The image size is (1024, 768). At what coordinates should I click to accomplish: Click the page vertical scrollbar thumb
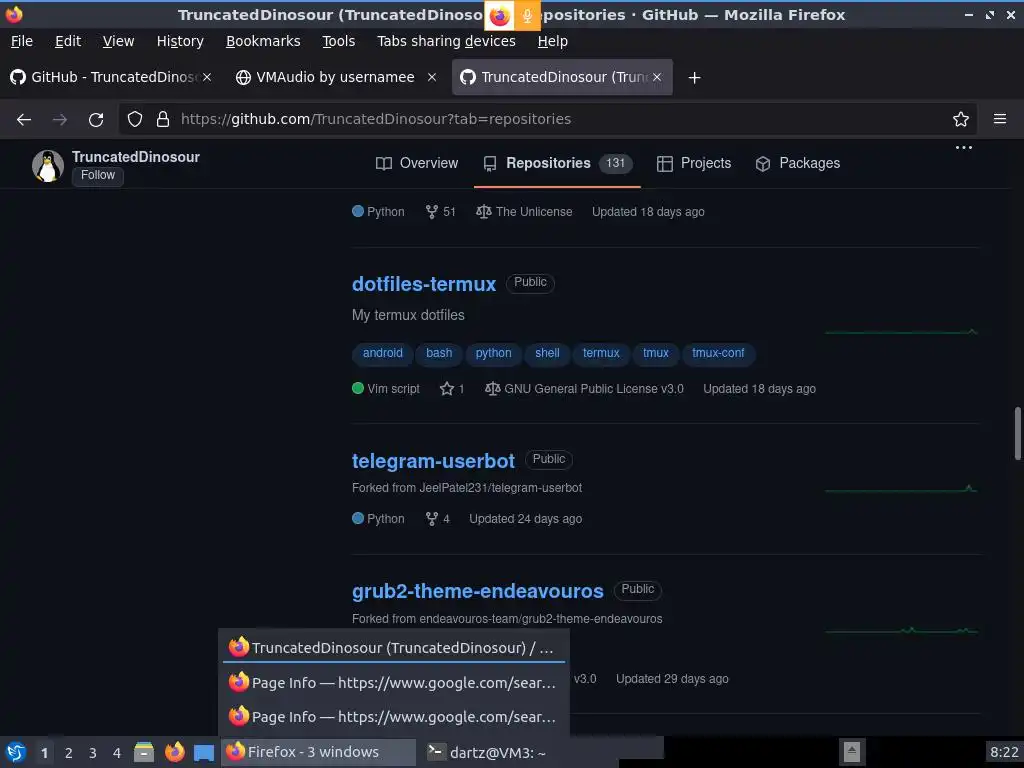1017,434
